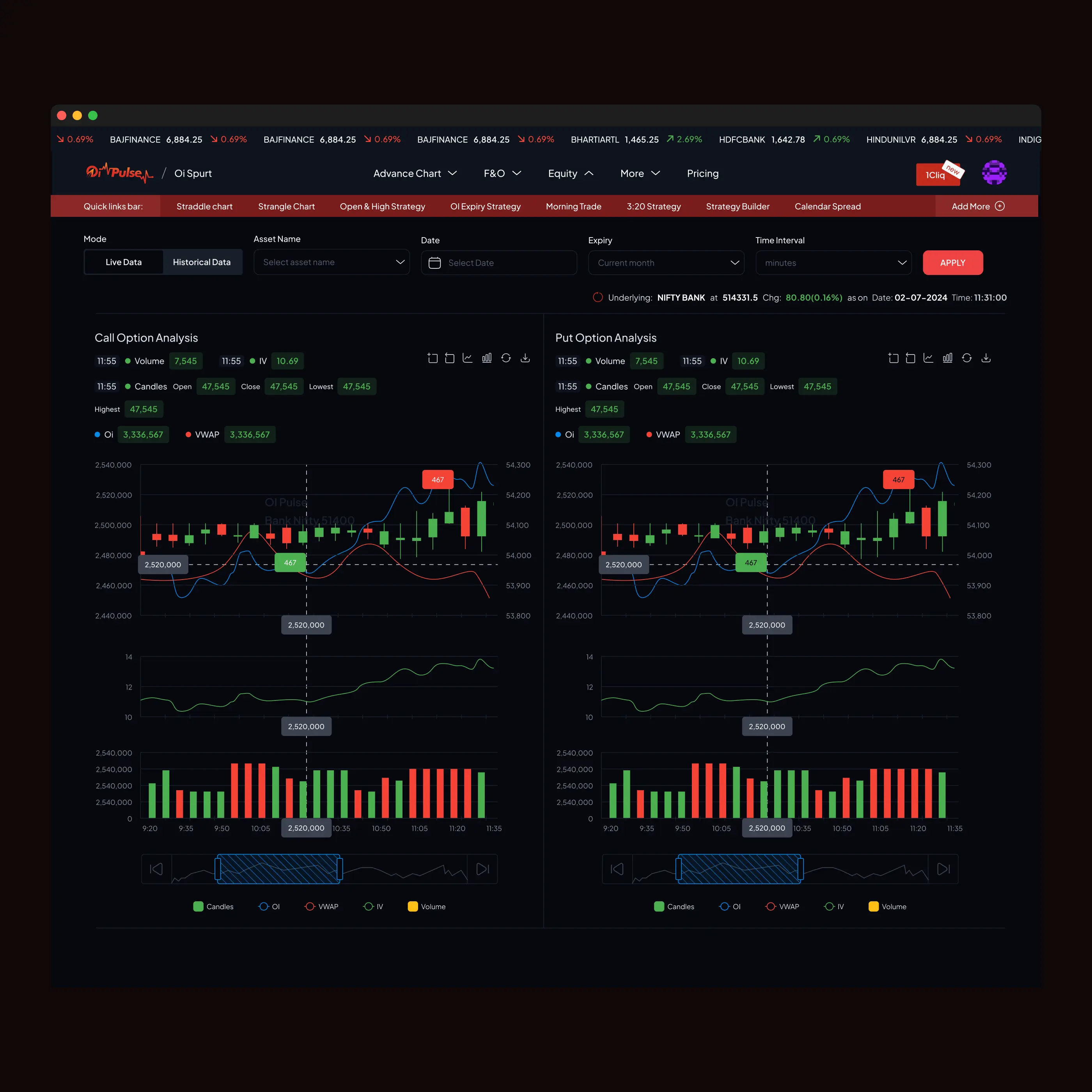Click the undo-frame icon in Put Option Analysis
This screenshot has height=1092, width=1092.
pos(910,358)
